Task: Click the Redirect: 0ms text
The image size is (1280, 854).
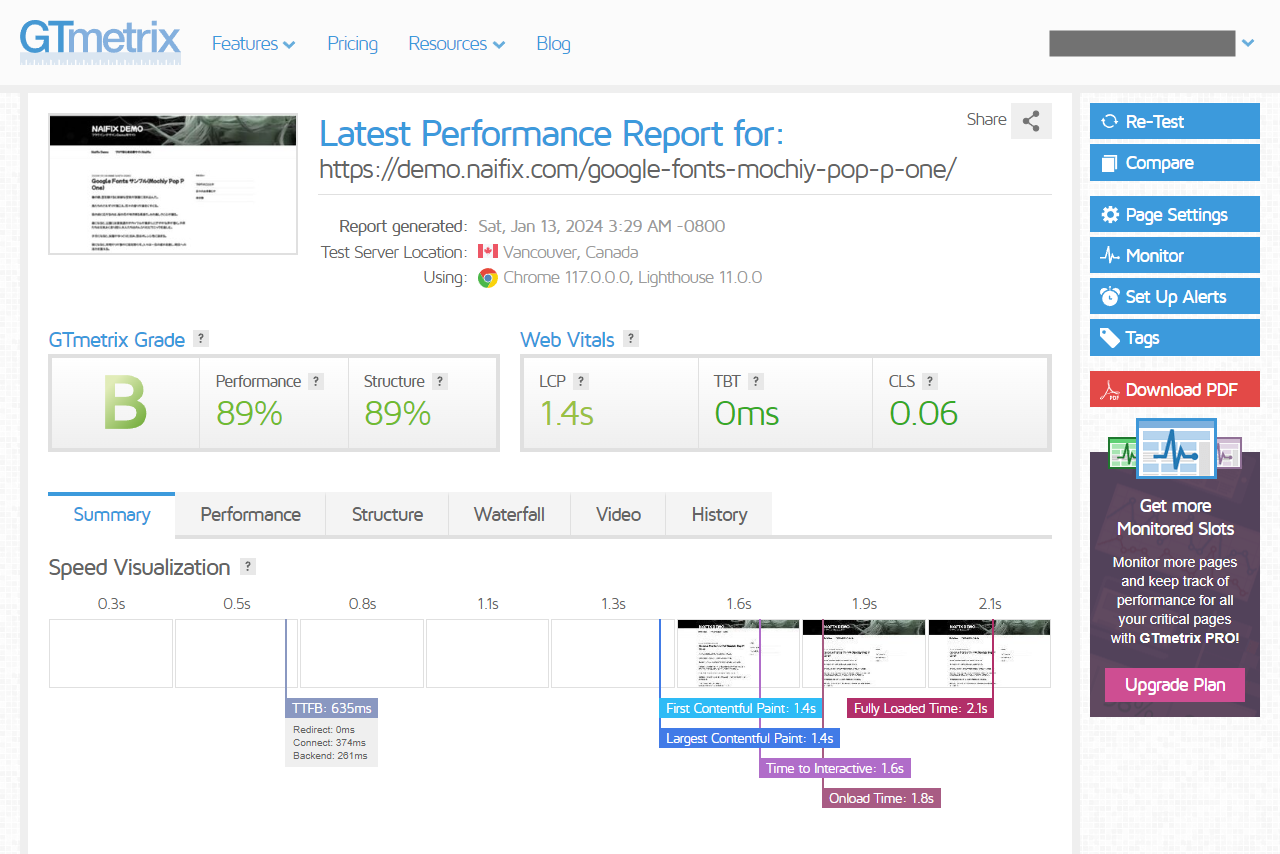Action: (325, 730)
